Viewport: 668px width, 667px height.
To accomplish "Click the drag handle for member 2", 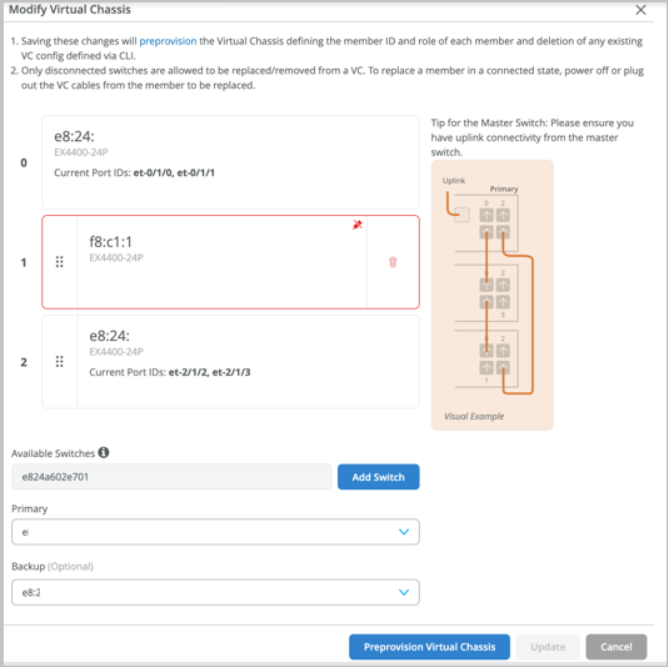I will pos(59,362).
